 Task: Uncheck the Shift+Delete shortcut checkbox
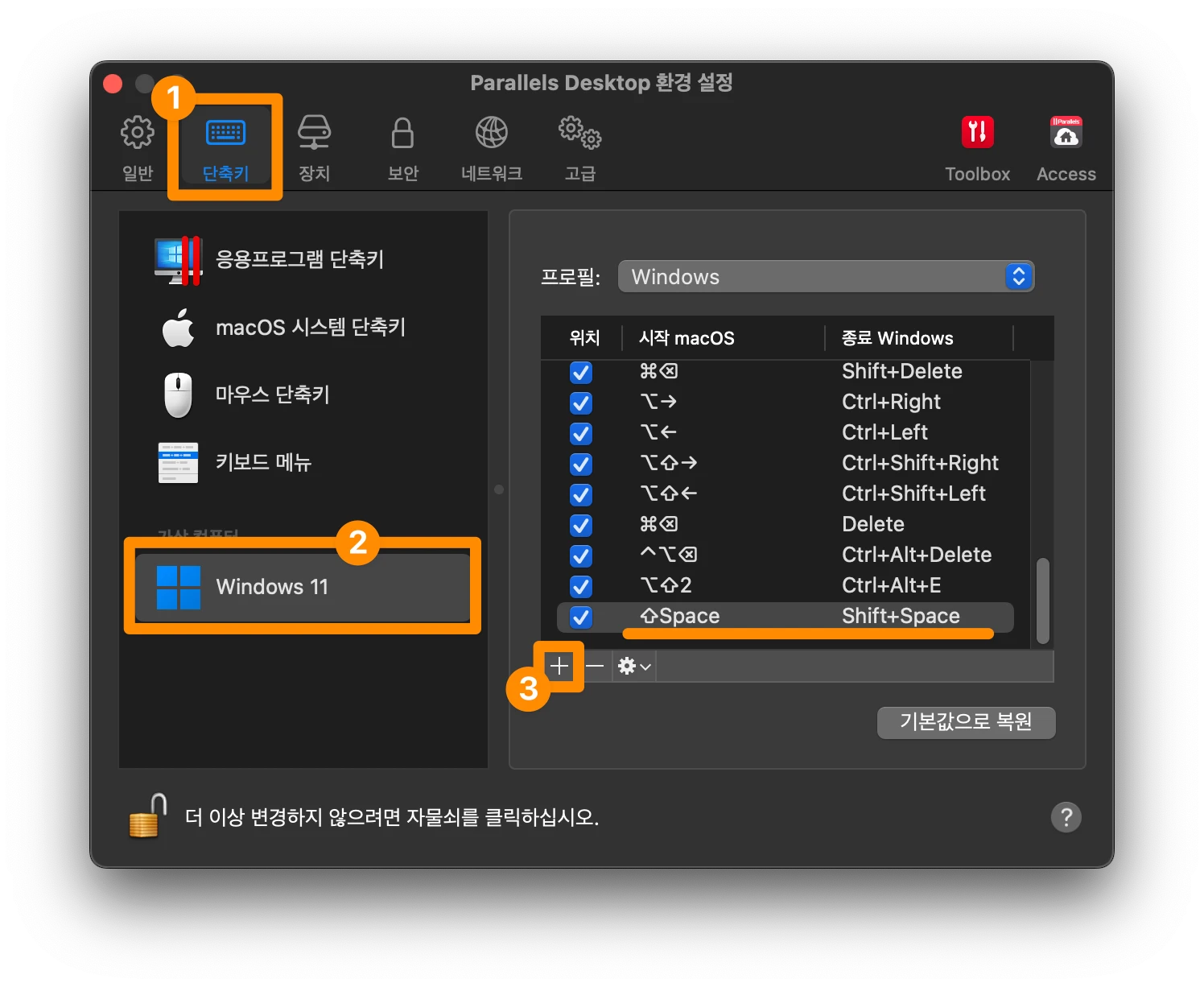(581, 372)
